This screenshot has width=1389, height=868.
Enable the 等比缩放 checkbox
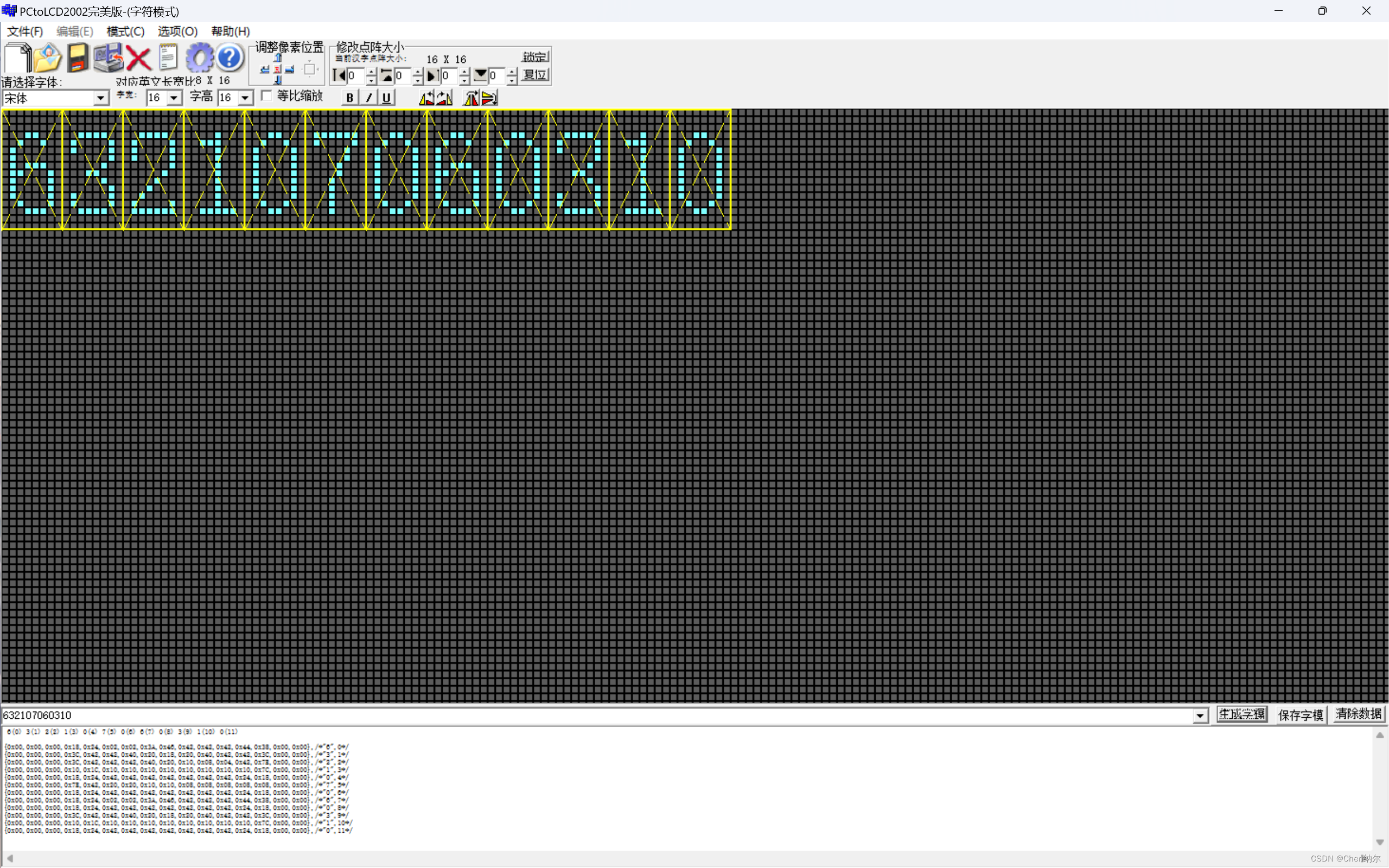(x=266, y=95)
